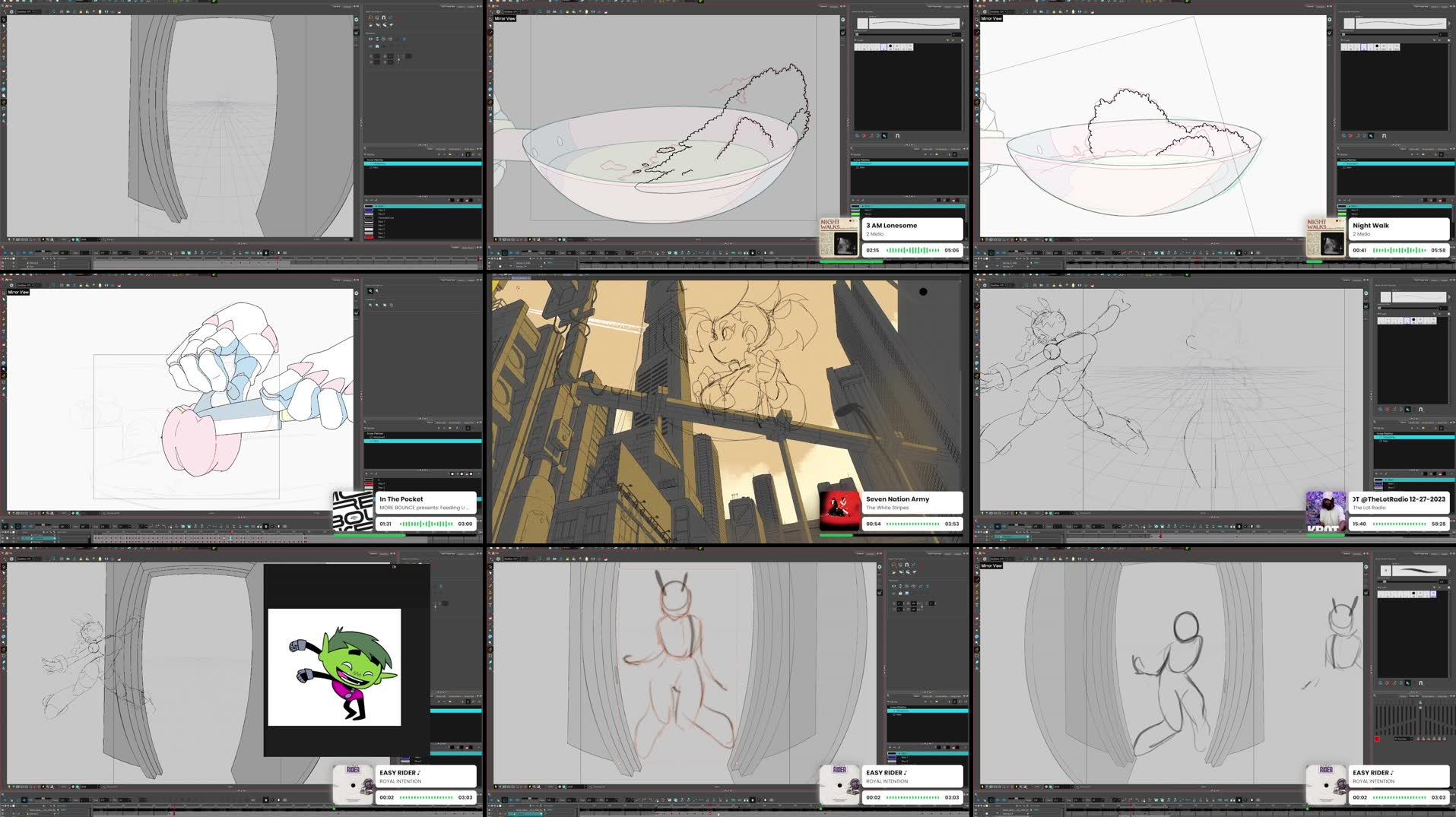Select the red colour swatch in top-left palette
This screenshot has height=817, width=1456.
(x=369, y=237)
